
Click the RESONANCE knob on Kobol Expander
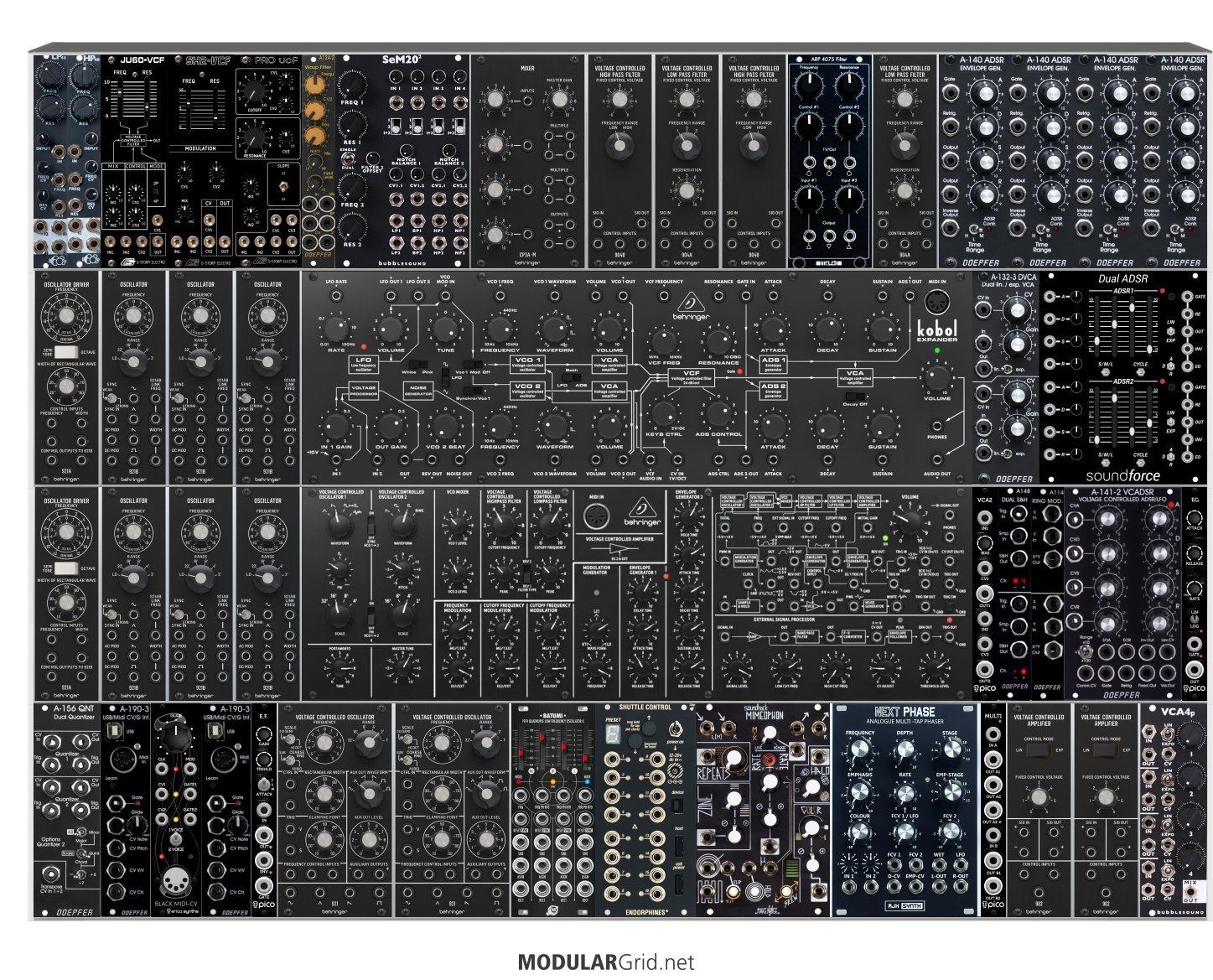point(718,341)
